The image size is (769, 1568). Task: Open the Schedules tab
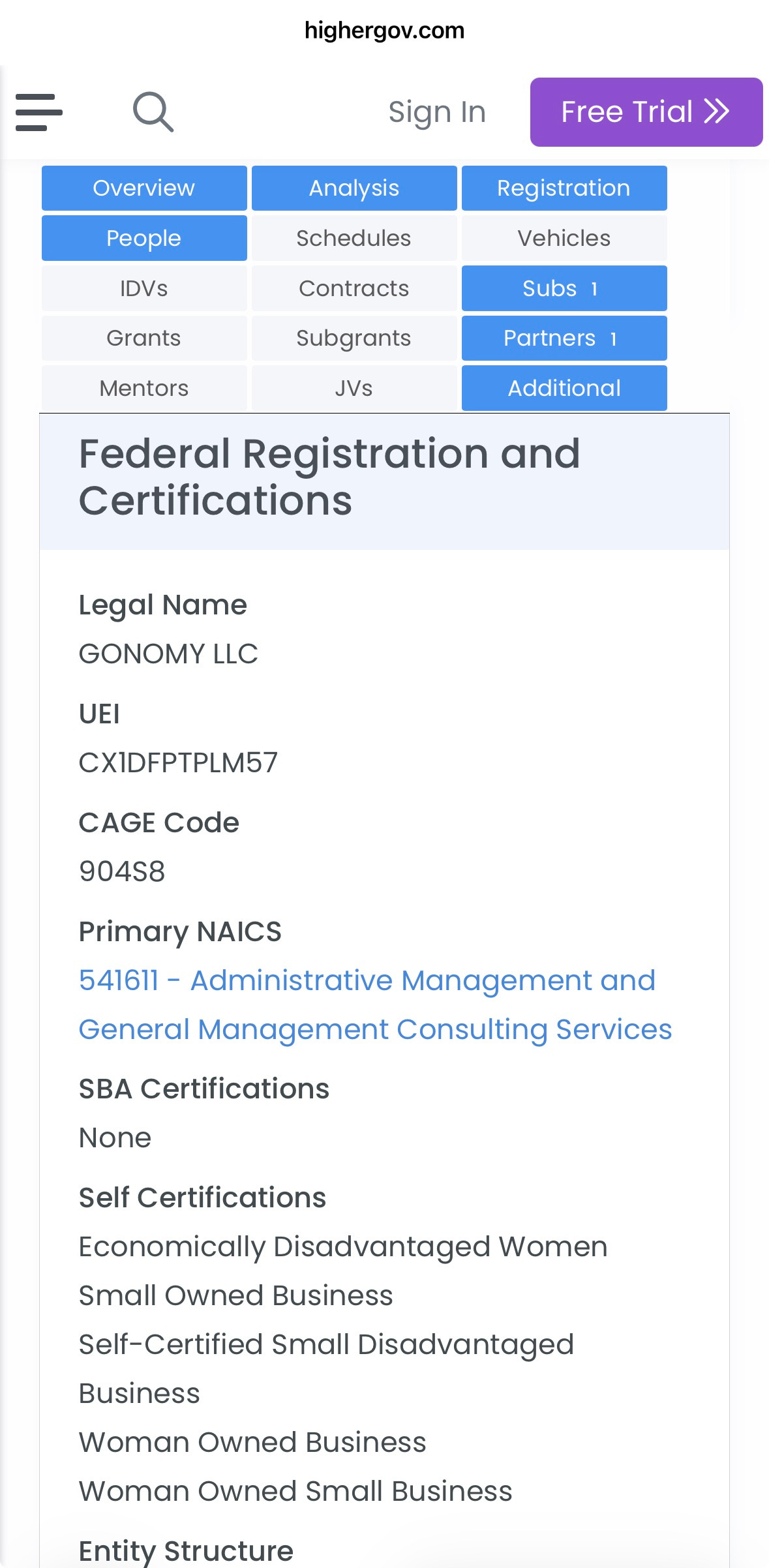[x=354, y=238]
